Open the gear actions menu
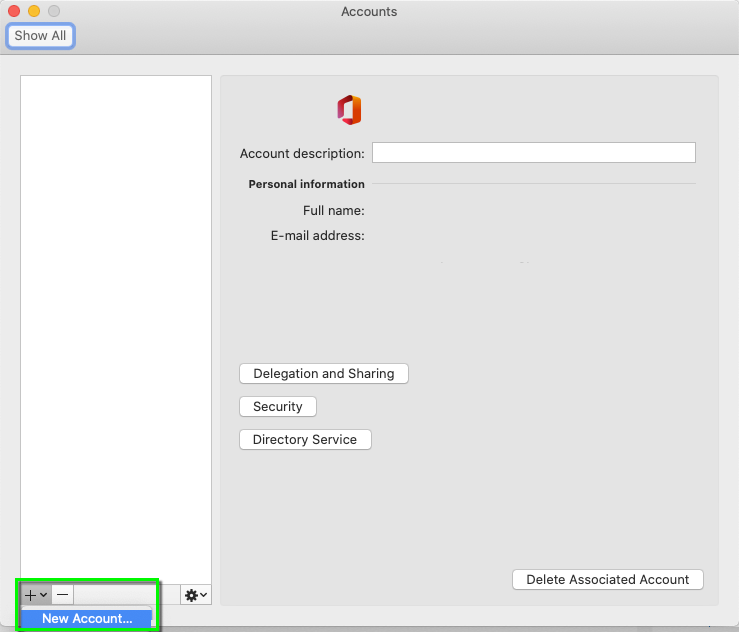This screenshot has height=632, width=739. 196,595
